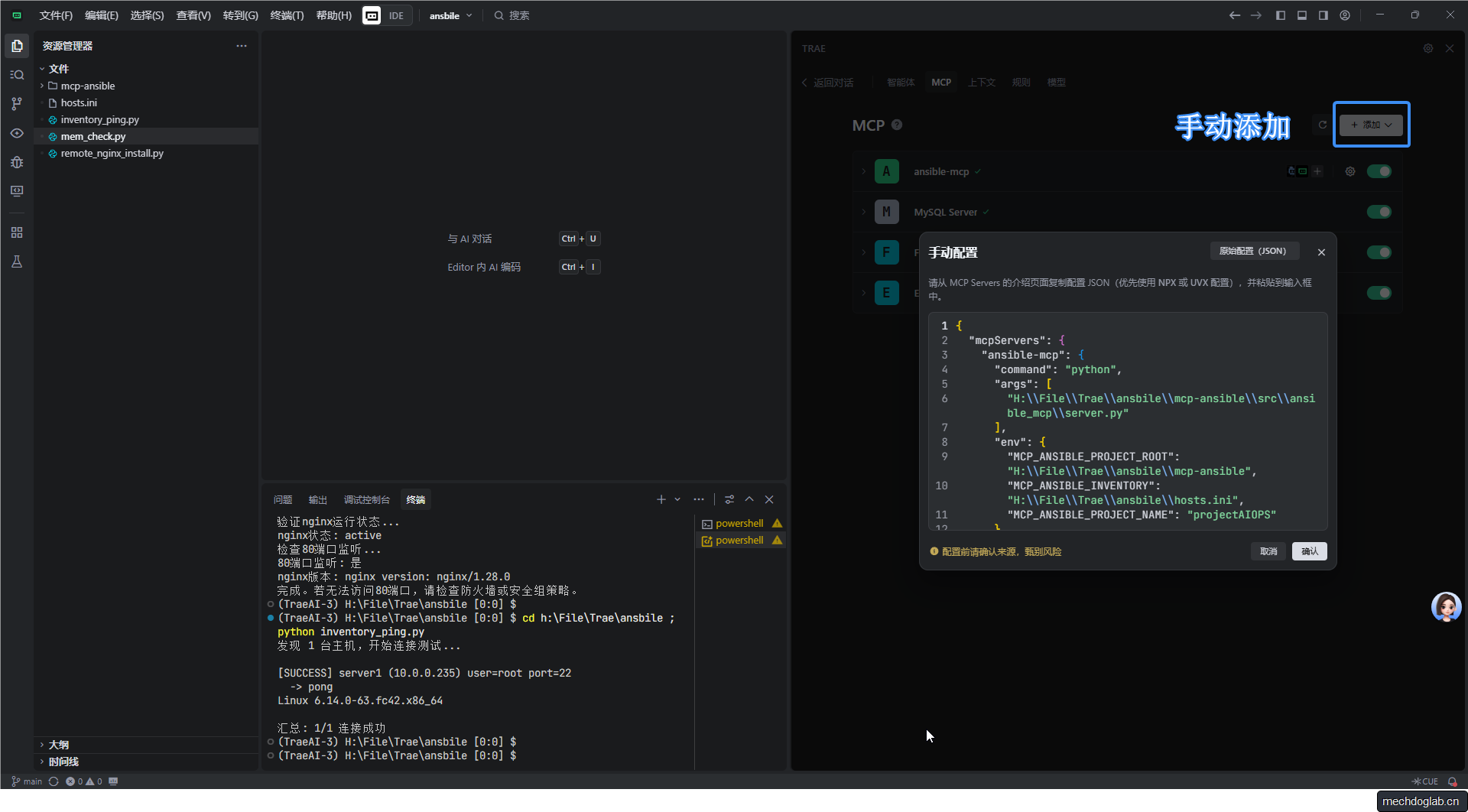Click the 确认 button in manual config dialog
The image size is (1468, 812).
point(1309,551)
